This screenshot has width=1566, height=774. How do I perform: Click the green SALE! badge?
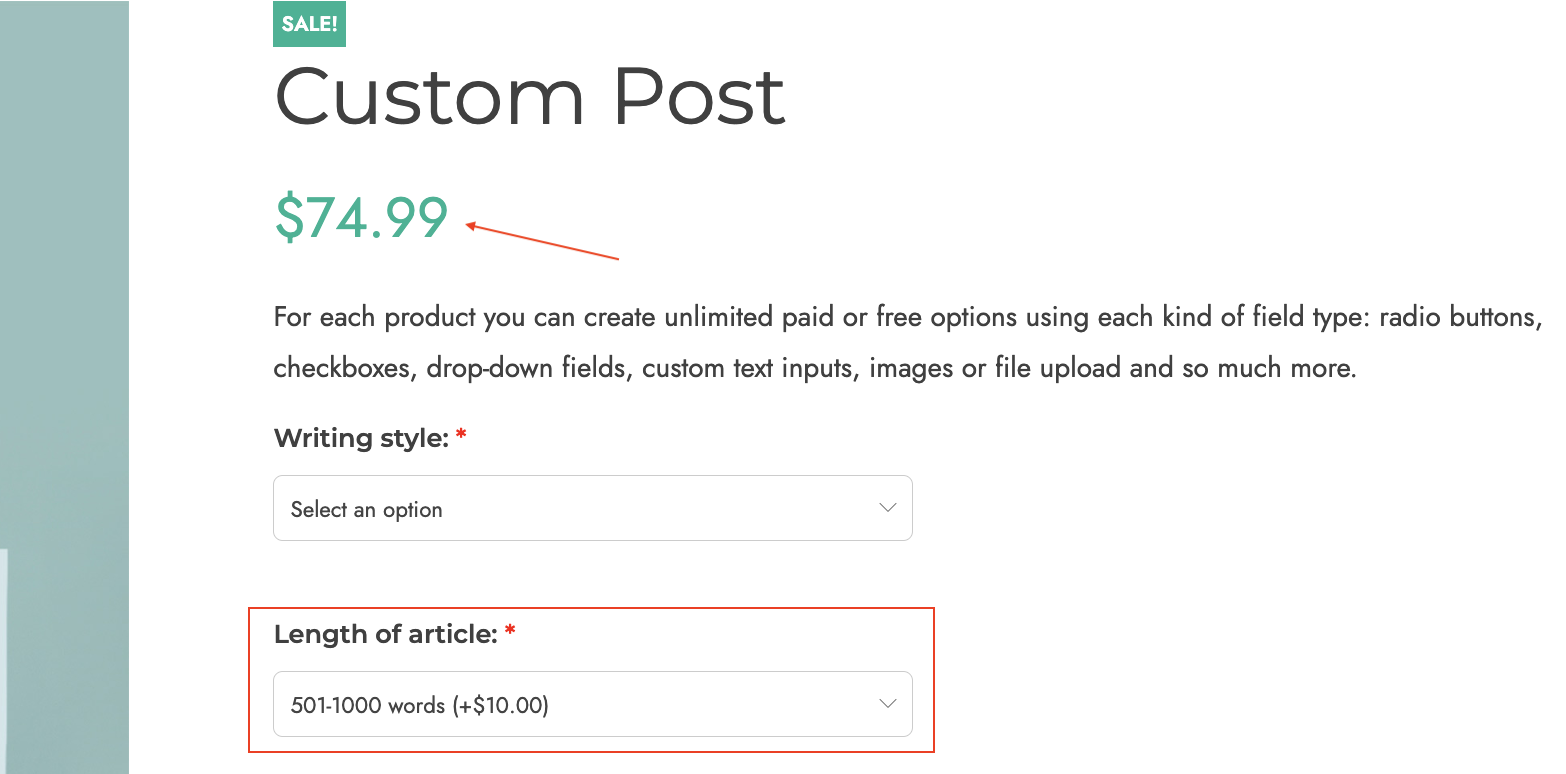309,24
